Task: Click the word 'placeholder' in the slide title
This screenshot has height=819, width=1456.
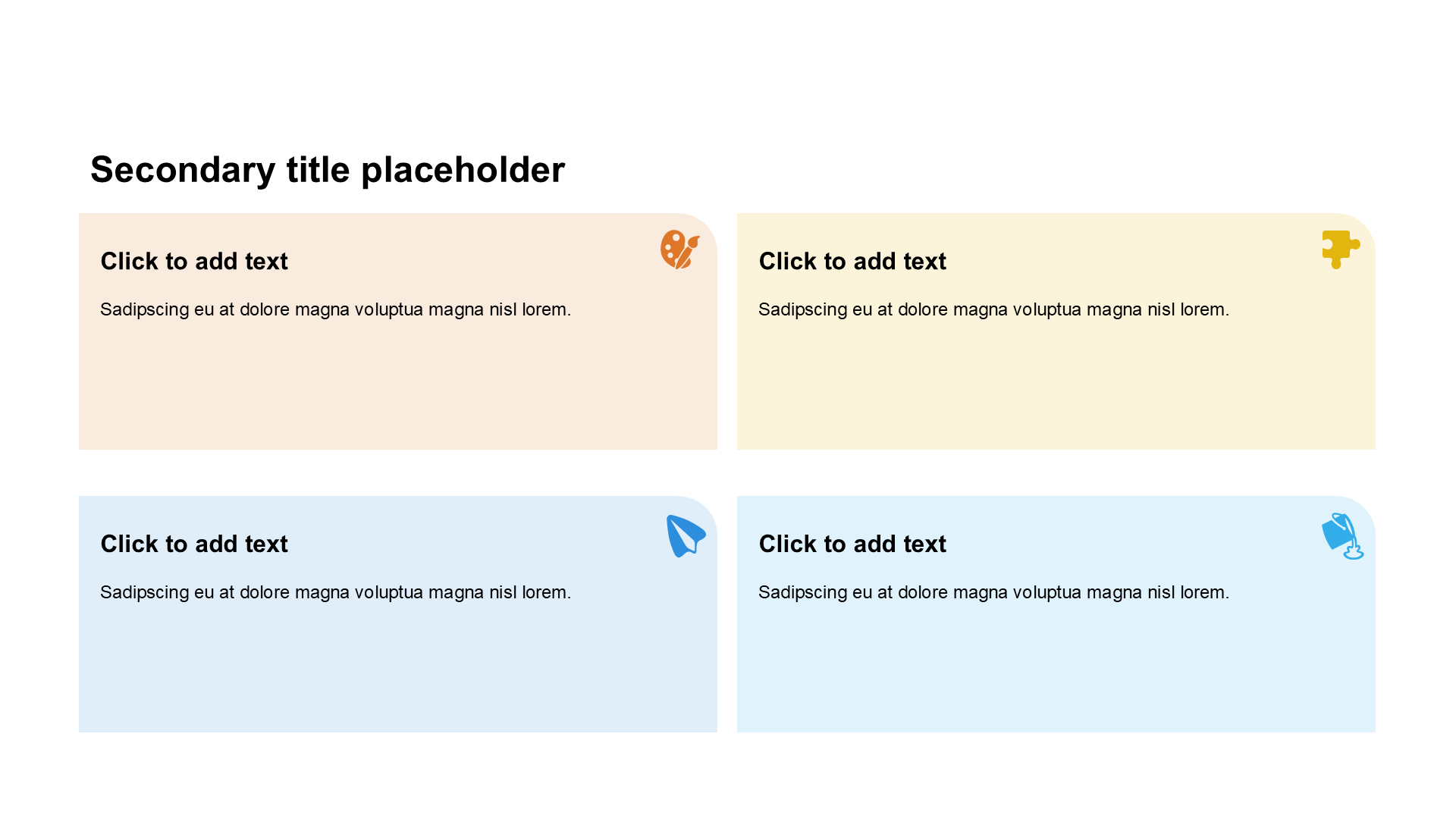Action: [463, 170]
